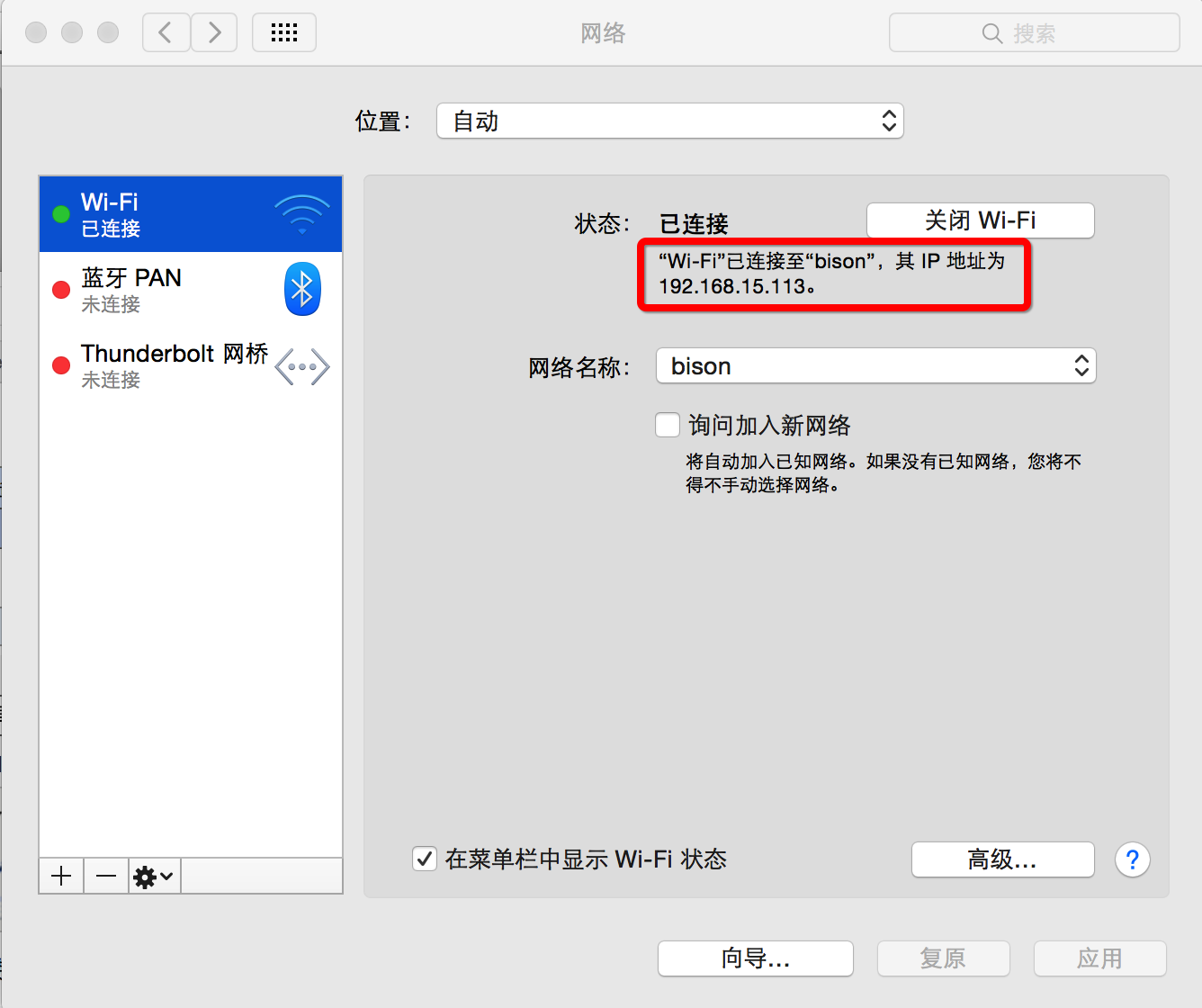1202x1008 pixels.
Task: Click the red status dot beside Thunderbolt 网桥
Action: [61, 365]
